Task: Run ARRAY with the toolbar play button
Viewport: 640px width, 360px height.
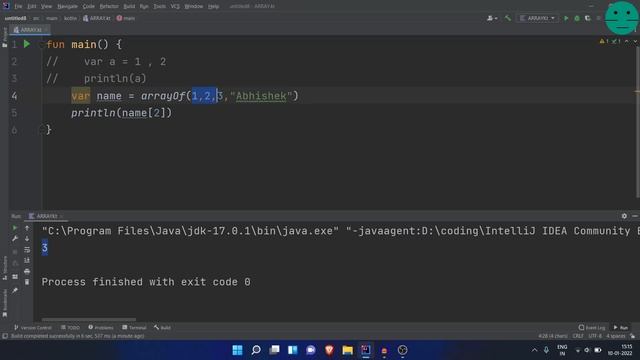Action: click(566, 18)
